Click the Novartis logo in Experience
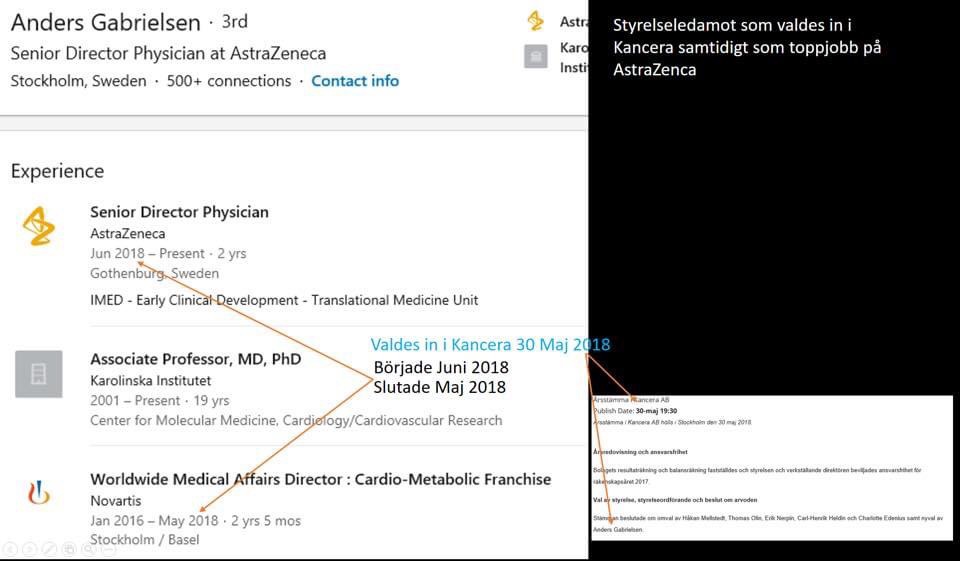 click(x=39, y=492)
